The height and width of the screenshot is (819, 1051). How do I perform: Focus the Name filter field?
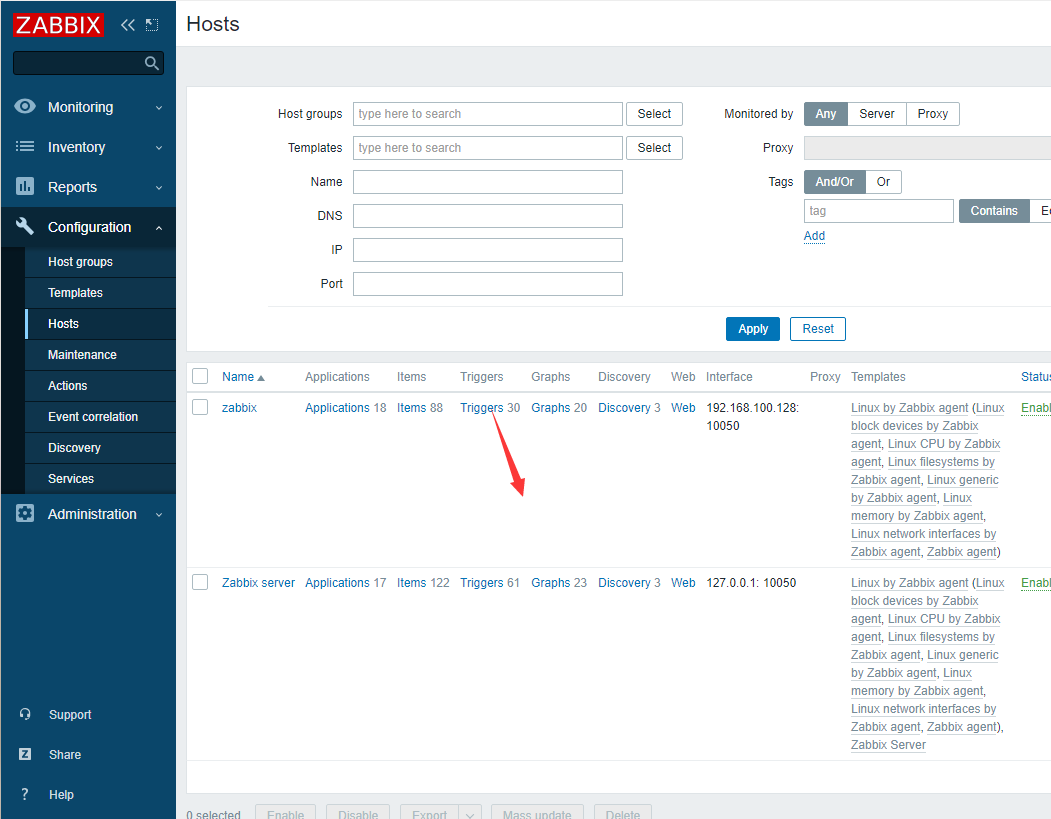(x=488, y=182)
